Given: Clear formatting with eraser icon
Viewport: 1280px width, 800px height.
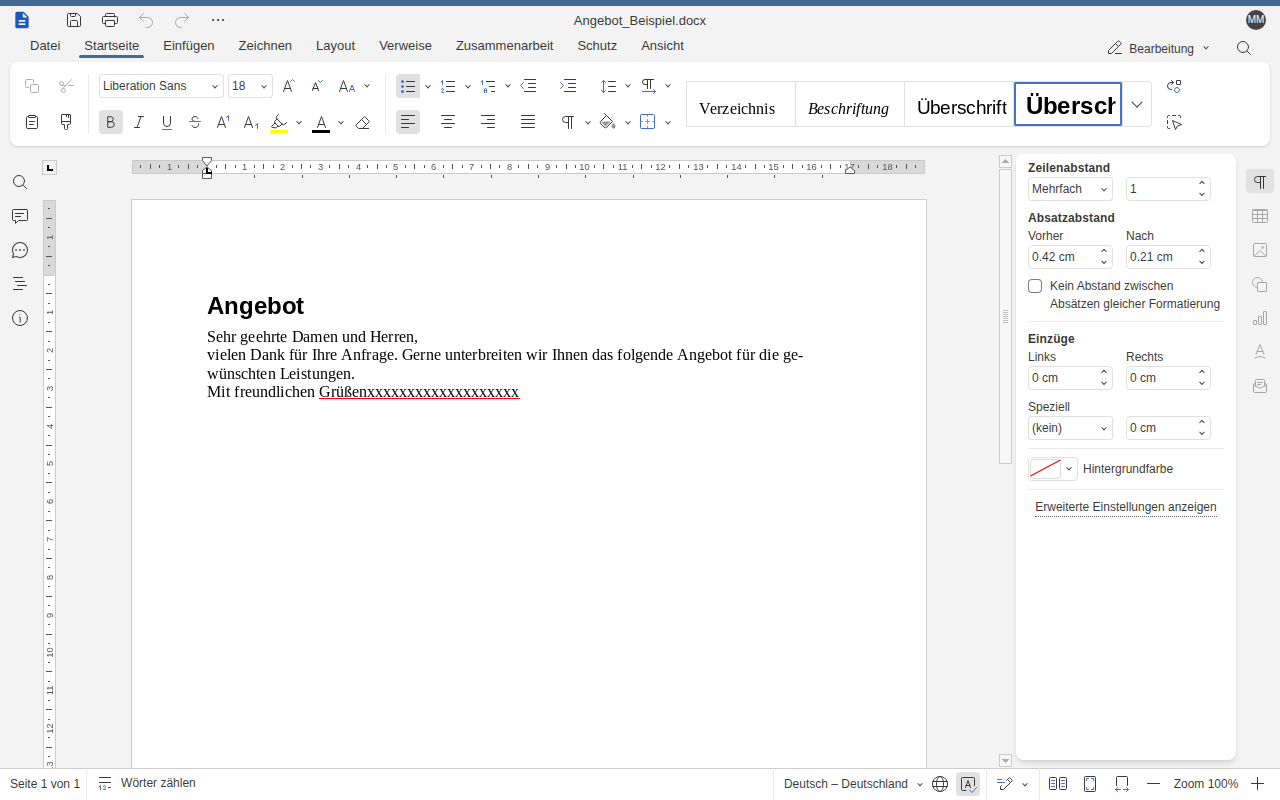Looking at the screenshot, I should coord(363,122).
